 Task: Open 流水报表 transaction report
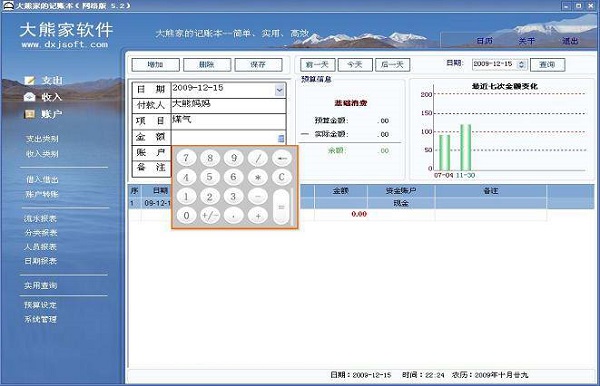[x=41, y=219]
